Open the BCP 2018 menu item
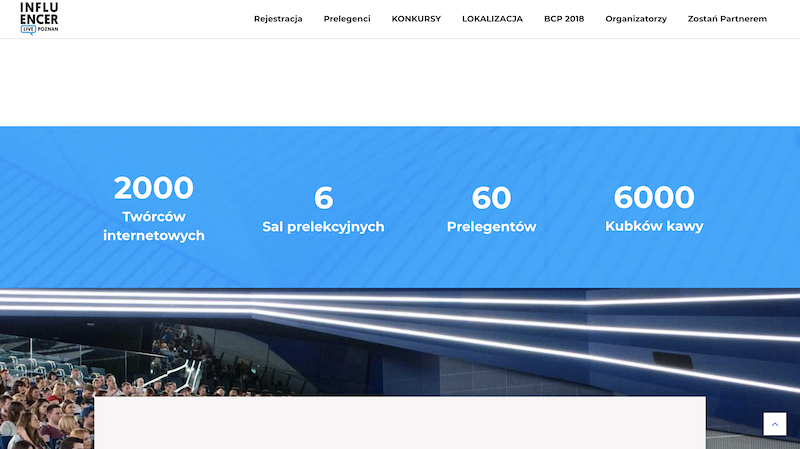The width and height of the screenshot is (800, 449). pyautogui.click(x=564, y=19)
